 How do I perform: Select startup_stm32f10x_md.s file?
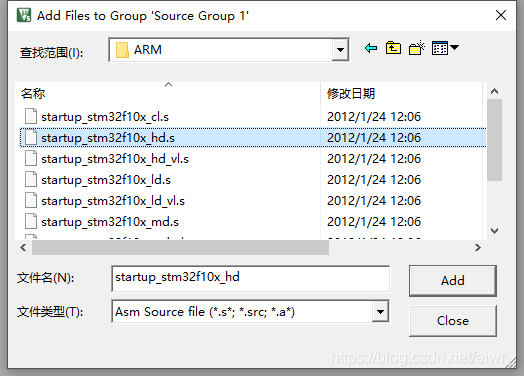point(110,222)
